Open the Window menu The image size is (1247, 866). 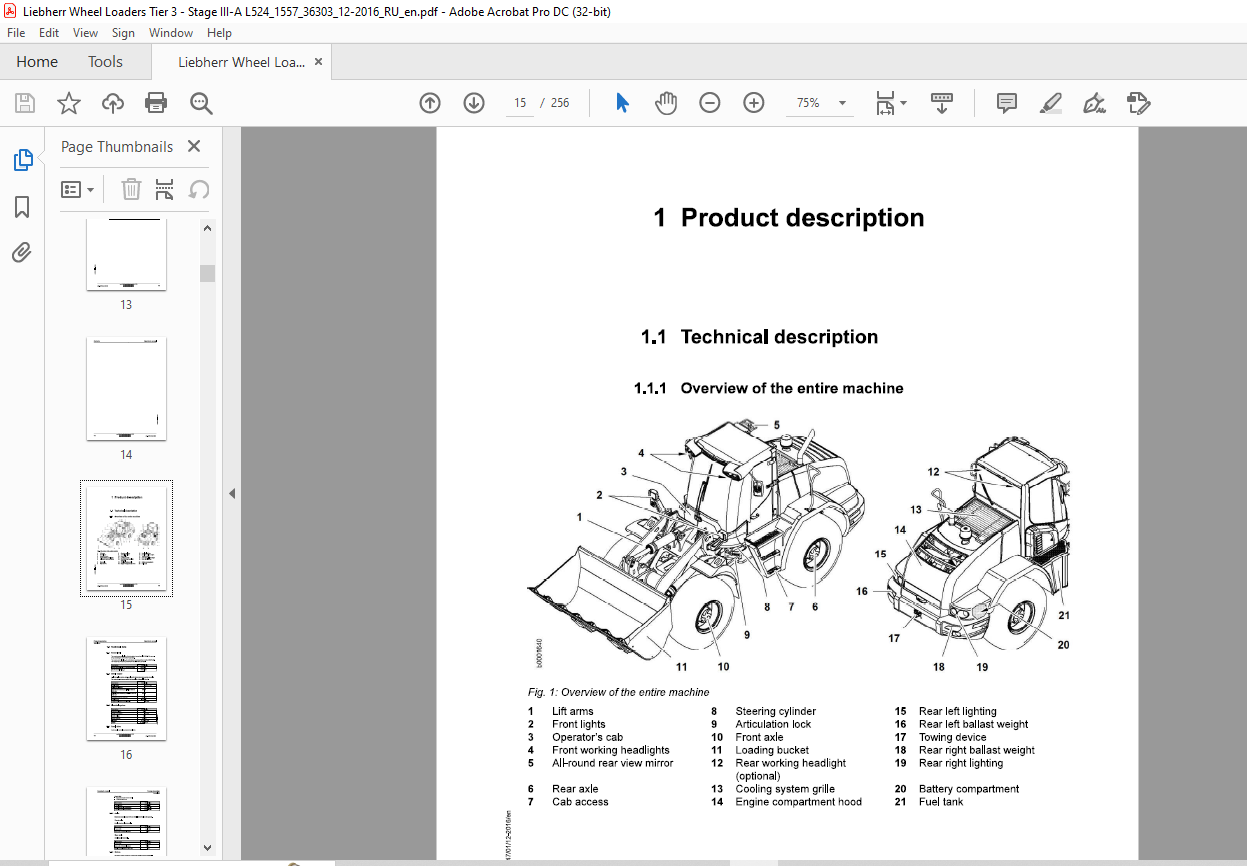pos(171,33)
